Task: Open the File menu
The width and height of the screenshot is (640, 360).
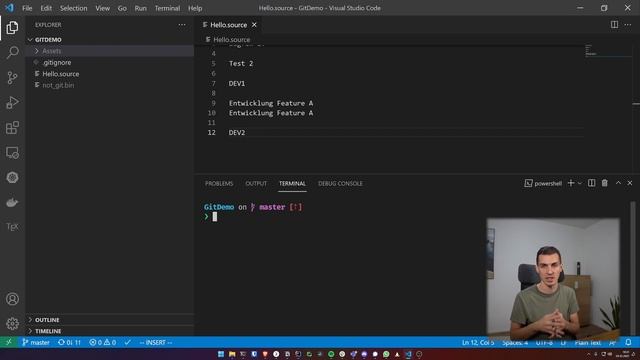Action: [x=27, y=8]
